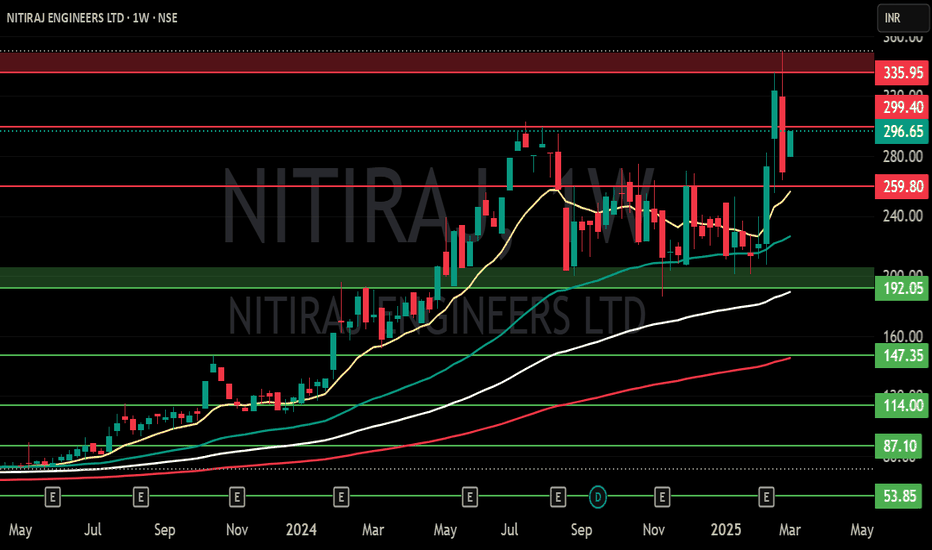The width and height of the screenshot is (932, 550).
Task: Click the Nov label right of Sep 2024
Action: [653, 529]
